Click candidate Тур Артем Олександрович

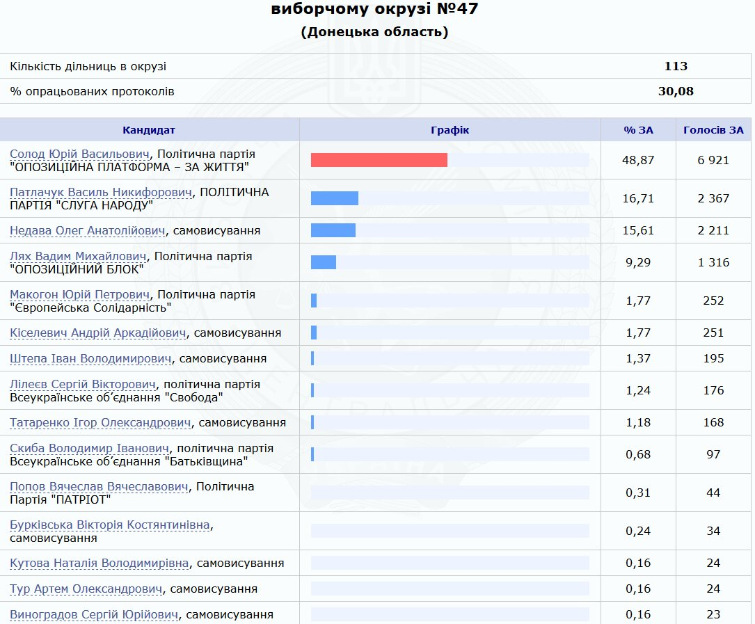tap(86, 589)
